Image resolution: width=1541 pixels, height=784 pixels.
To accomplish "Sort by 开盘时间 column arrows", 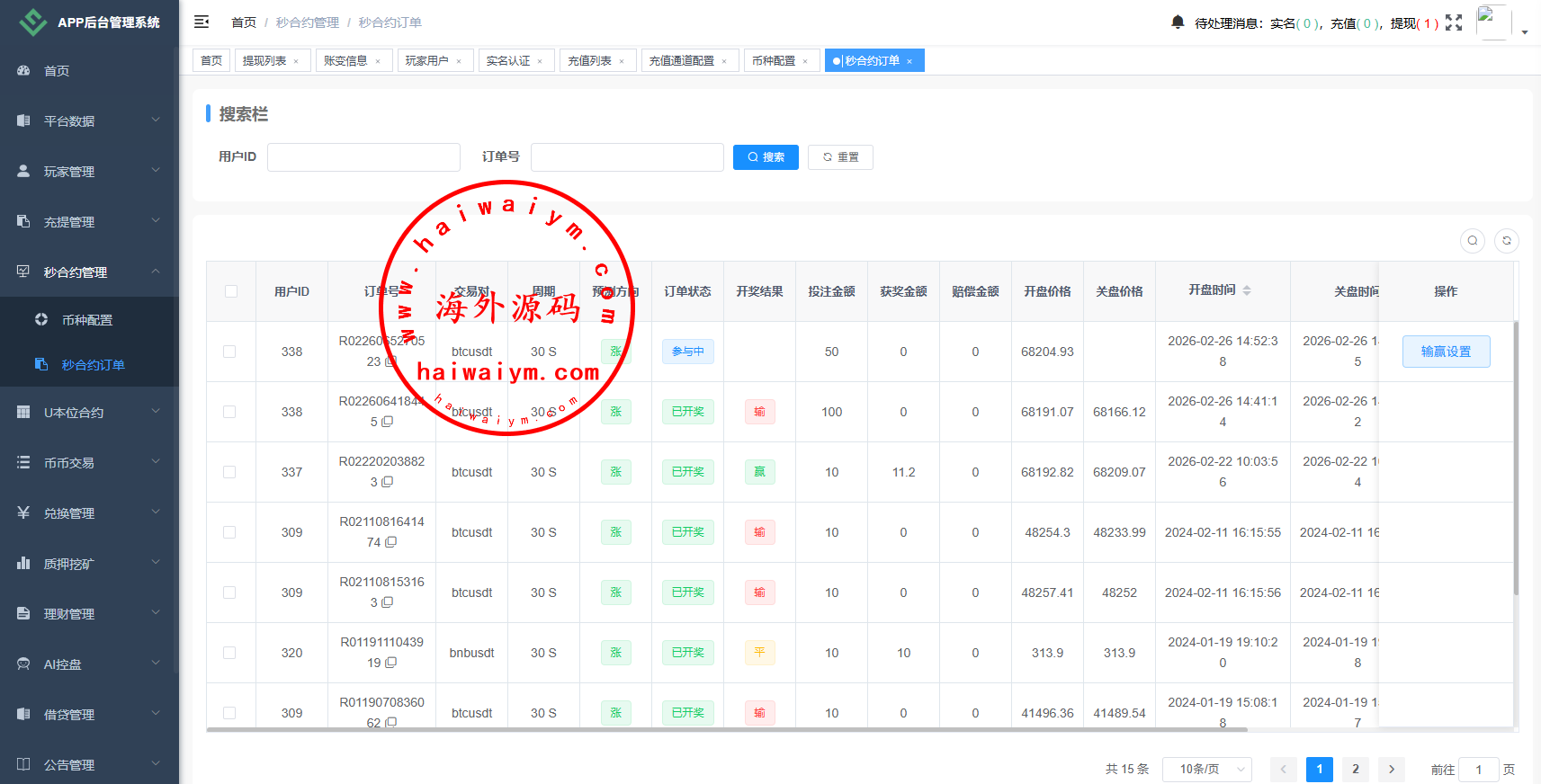I will [x=1247, y=290].
